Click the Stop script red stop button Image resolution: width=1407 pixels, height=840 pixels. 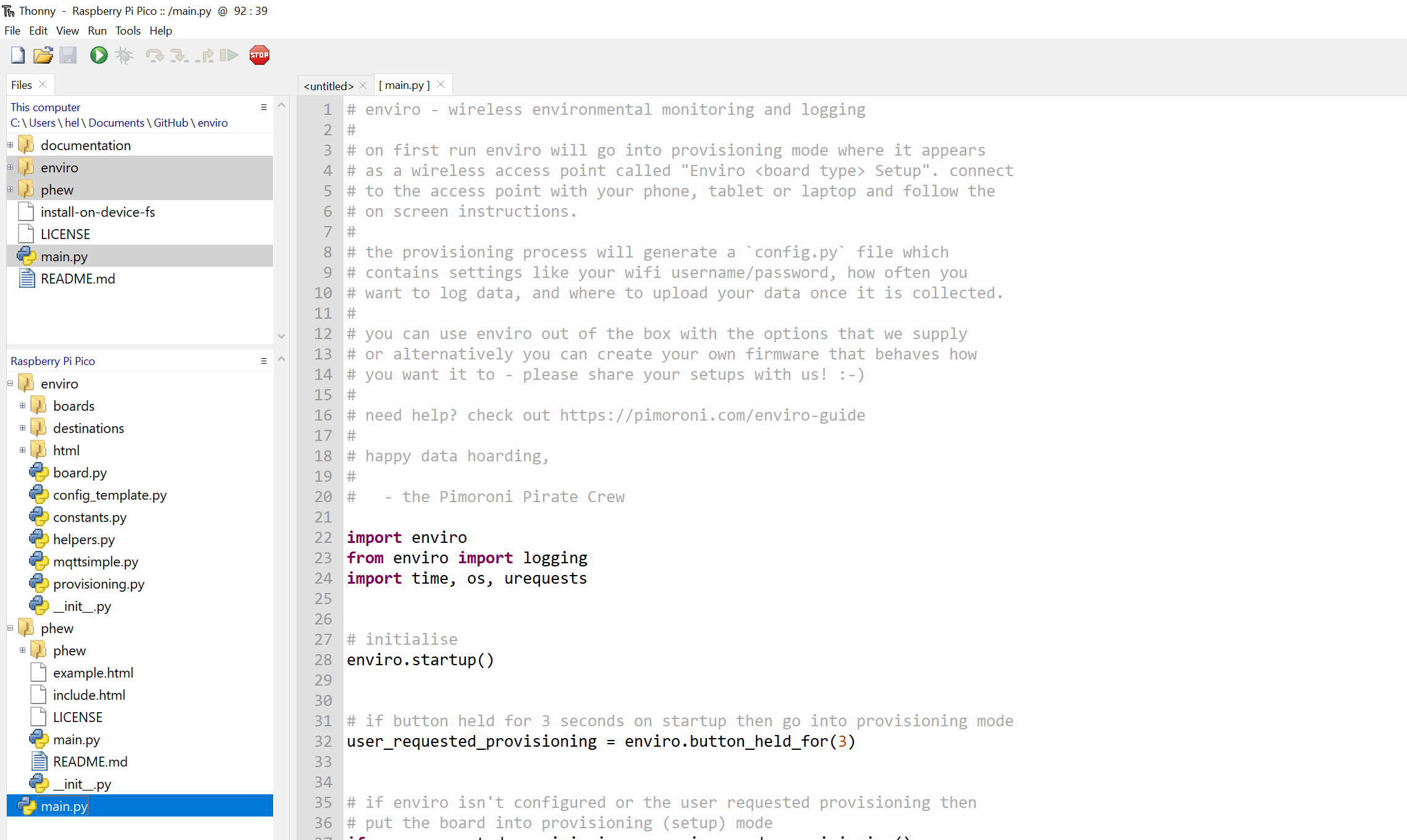(260, 55)
